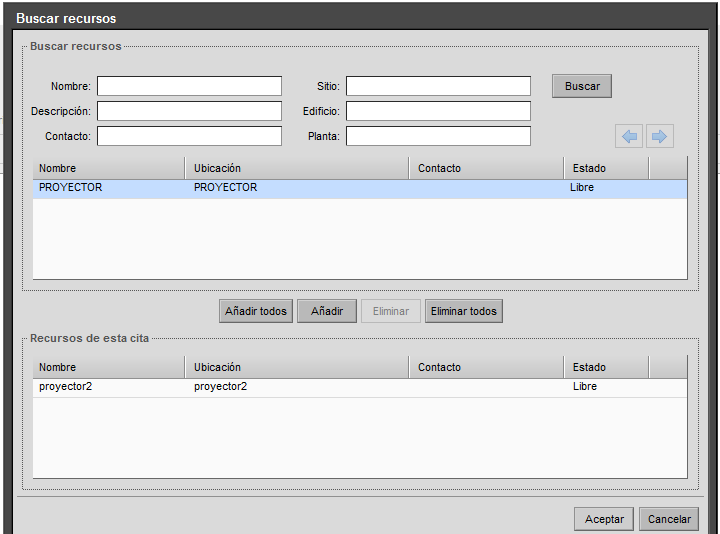
Task: Focus the Sitio input field
Action: 439,86
